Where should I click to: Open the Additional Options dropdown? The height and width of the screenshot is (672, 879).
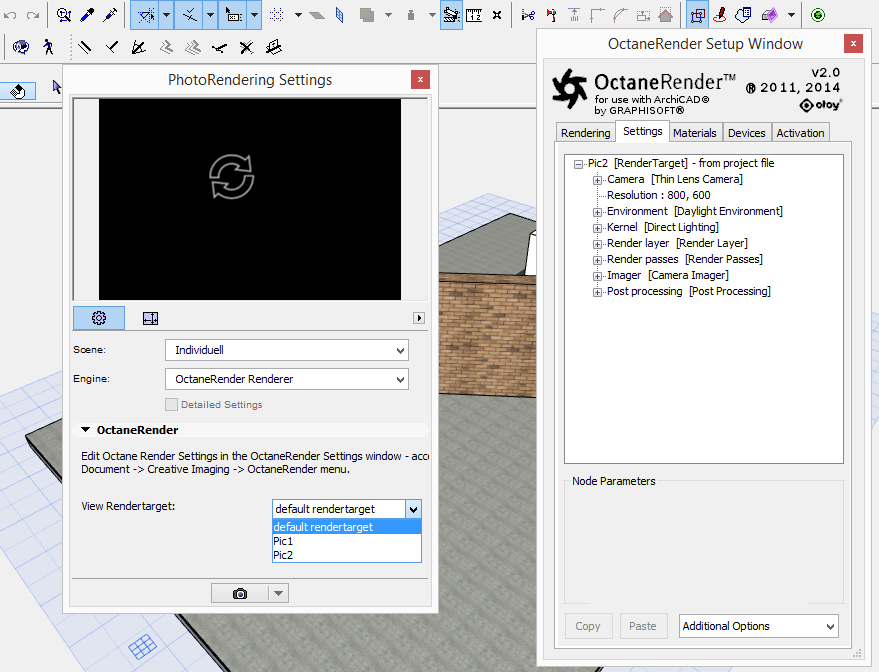click(x=759, y=626)
